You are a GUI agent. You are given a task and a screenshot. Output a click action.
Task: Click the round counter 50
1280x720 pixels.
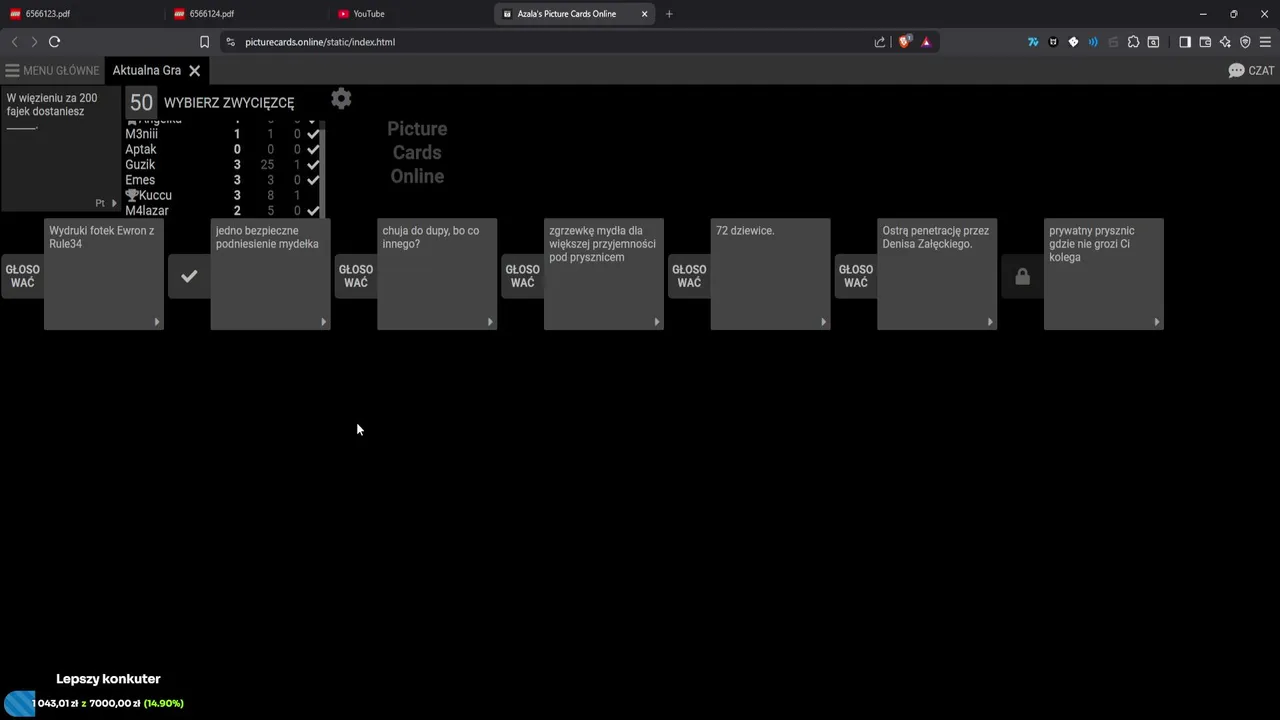coord(142,102)
